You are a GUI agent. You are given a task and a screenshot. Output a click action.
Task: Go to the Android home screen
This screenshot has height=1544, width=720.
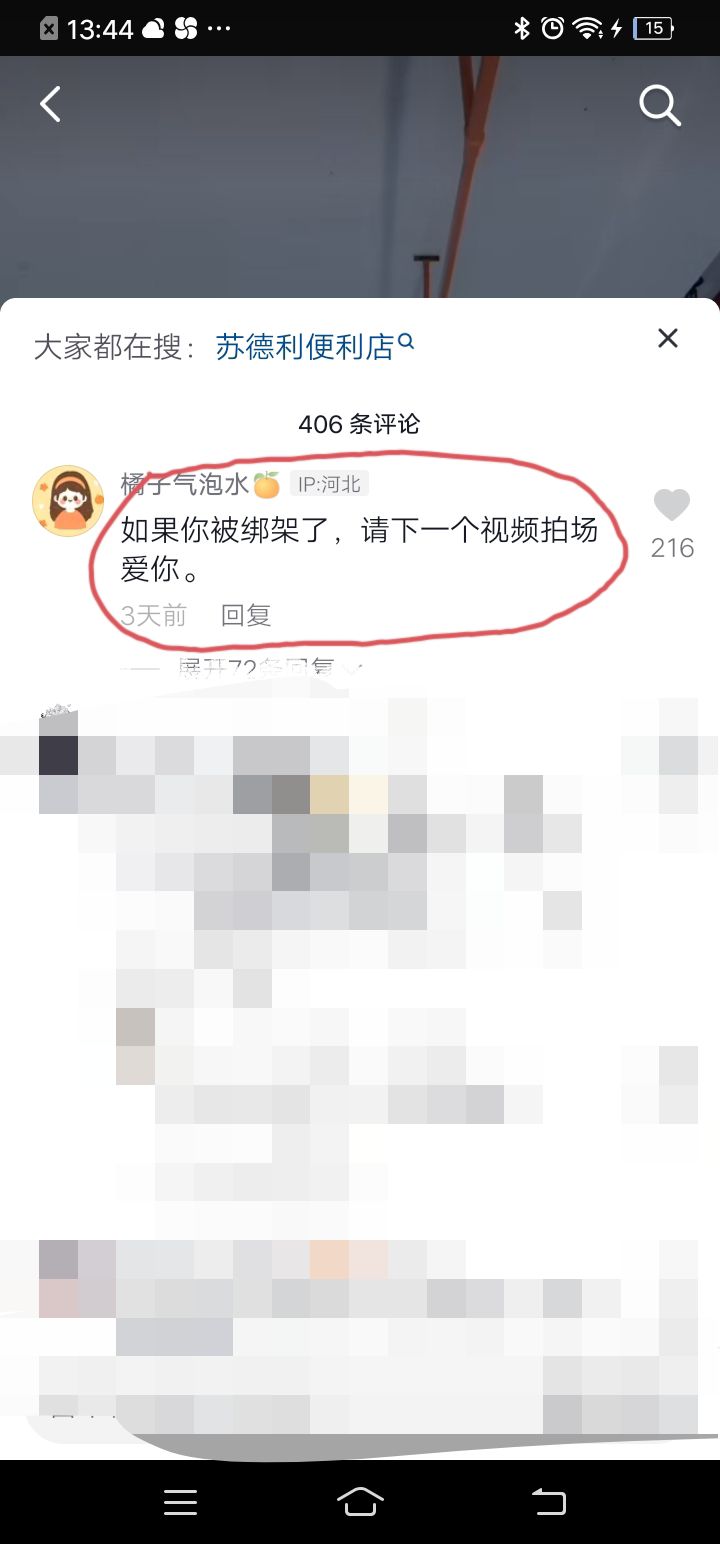coord(360,1502)
